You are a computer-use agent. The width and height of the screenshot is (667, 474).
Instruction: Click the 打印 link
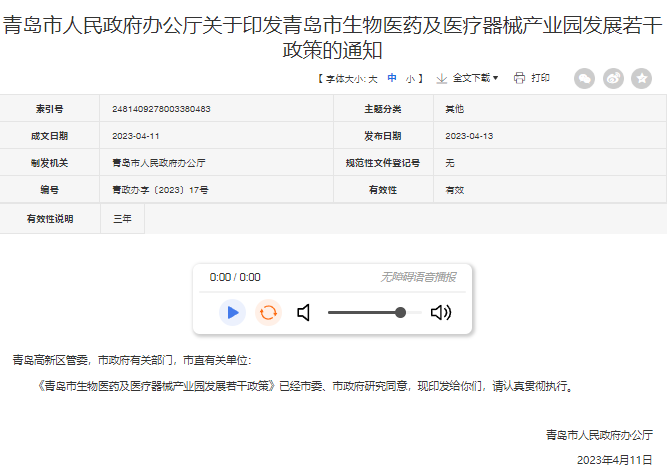click(x=540, y=78)
